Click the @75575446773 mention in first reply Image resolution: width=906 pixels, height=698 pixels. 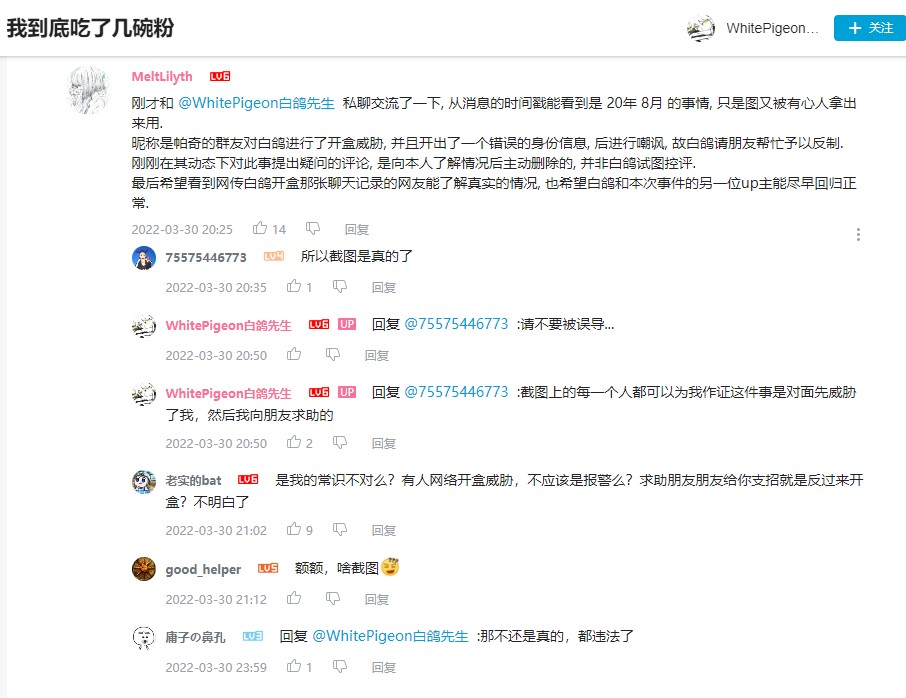(x=456, y=324)
